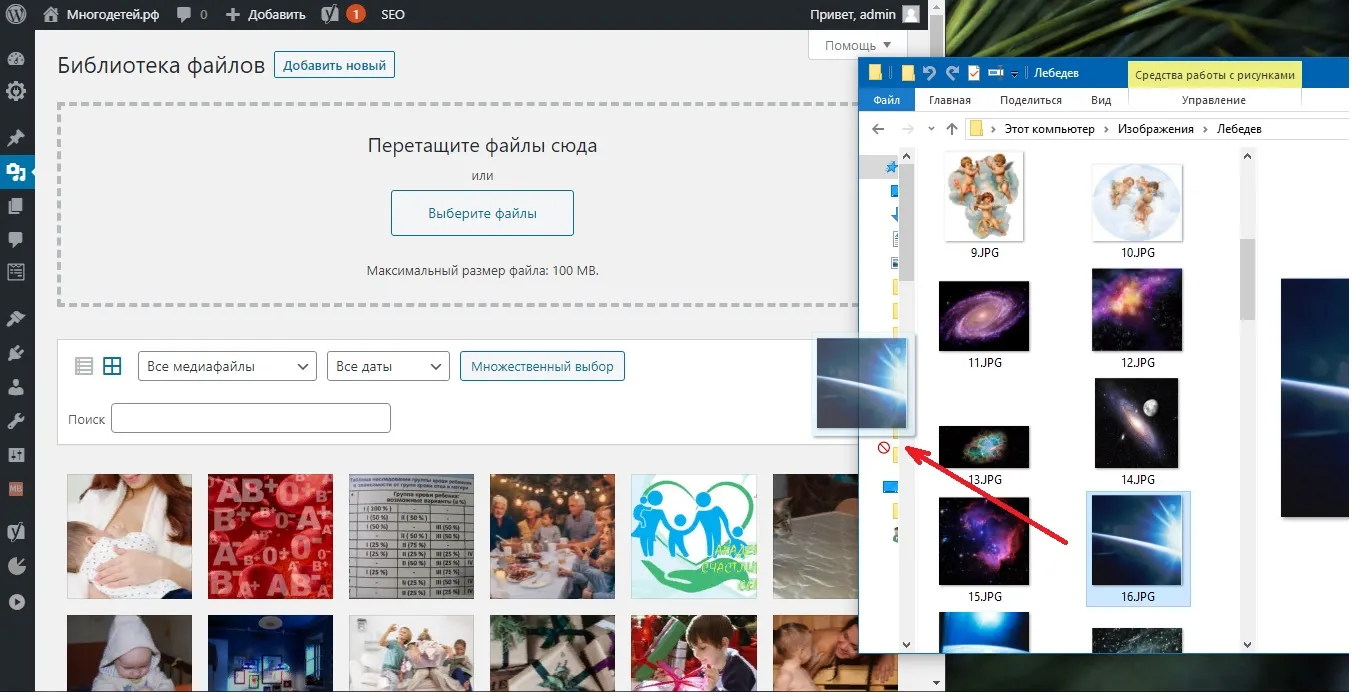Click the file list scroll-down arrow in Explorer
The height and width of the screenshot is (692, 1352).
pos(1247,645)
